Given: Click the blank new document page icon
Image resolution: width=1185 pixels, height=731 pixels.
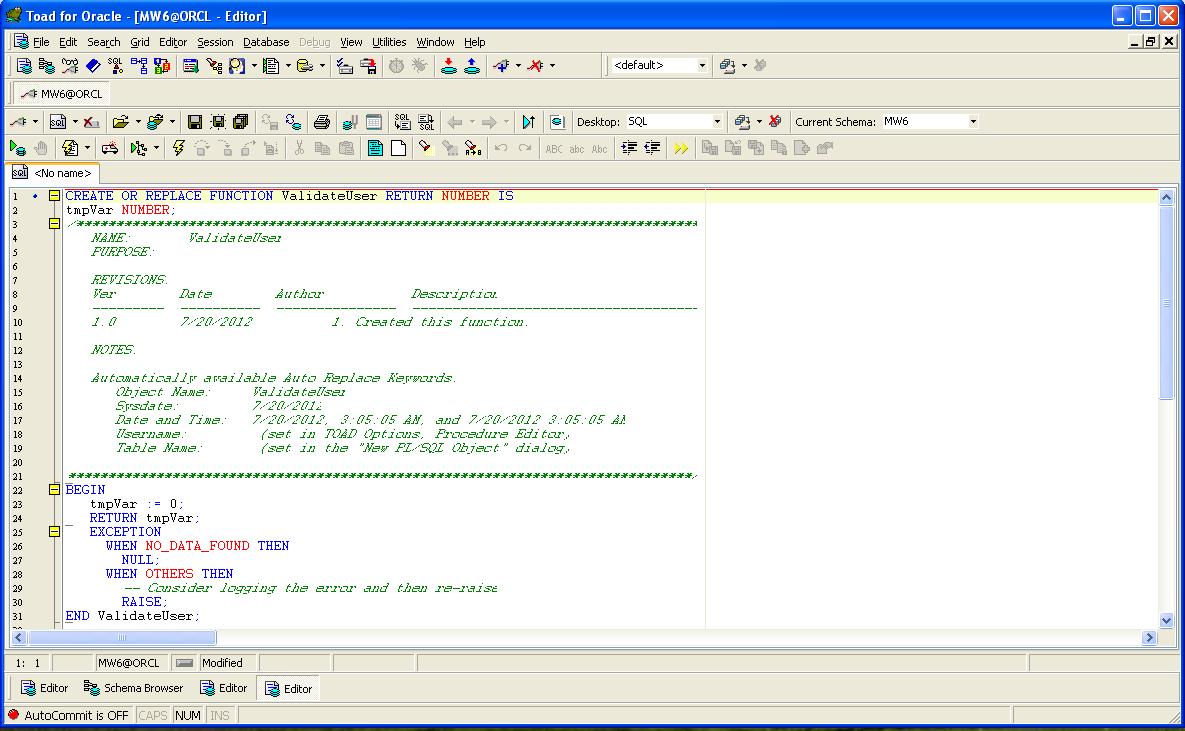Looking at the screenshot, I should [398, 148].
